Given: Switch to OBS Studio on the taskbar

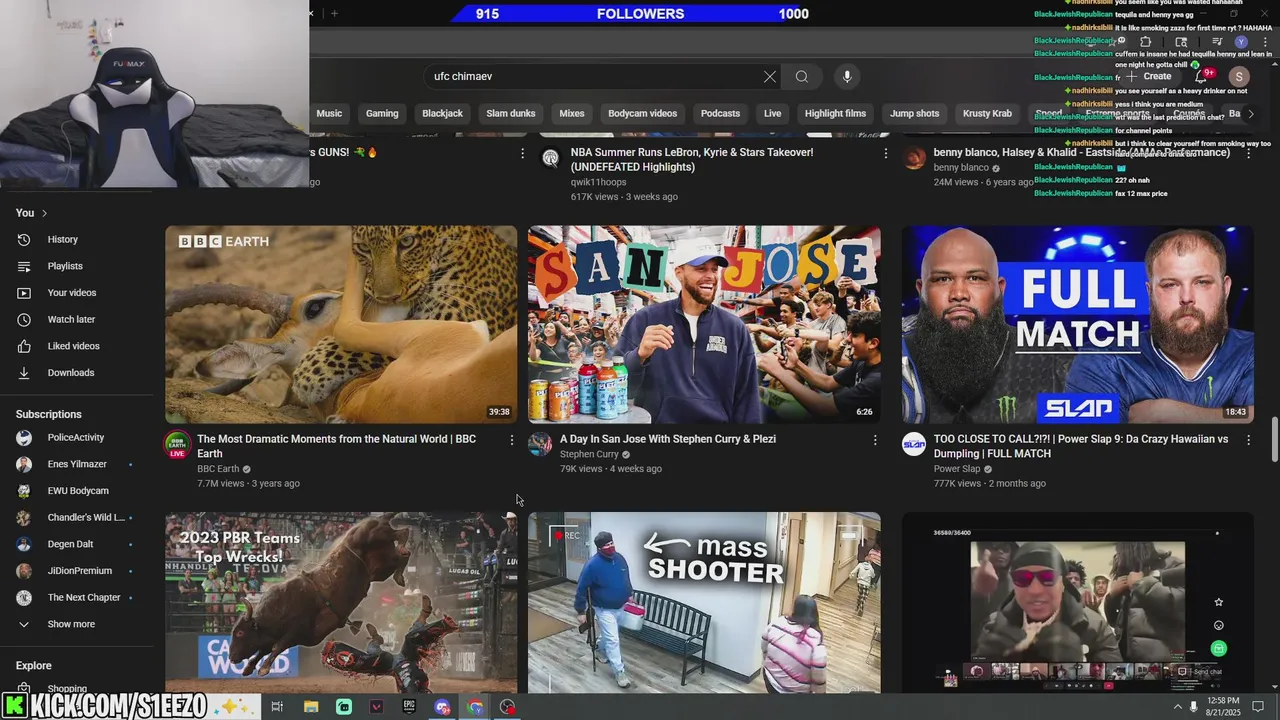Looking at the screenshot, I should tap(508, 707).
